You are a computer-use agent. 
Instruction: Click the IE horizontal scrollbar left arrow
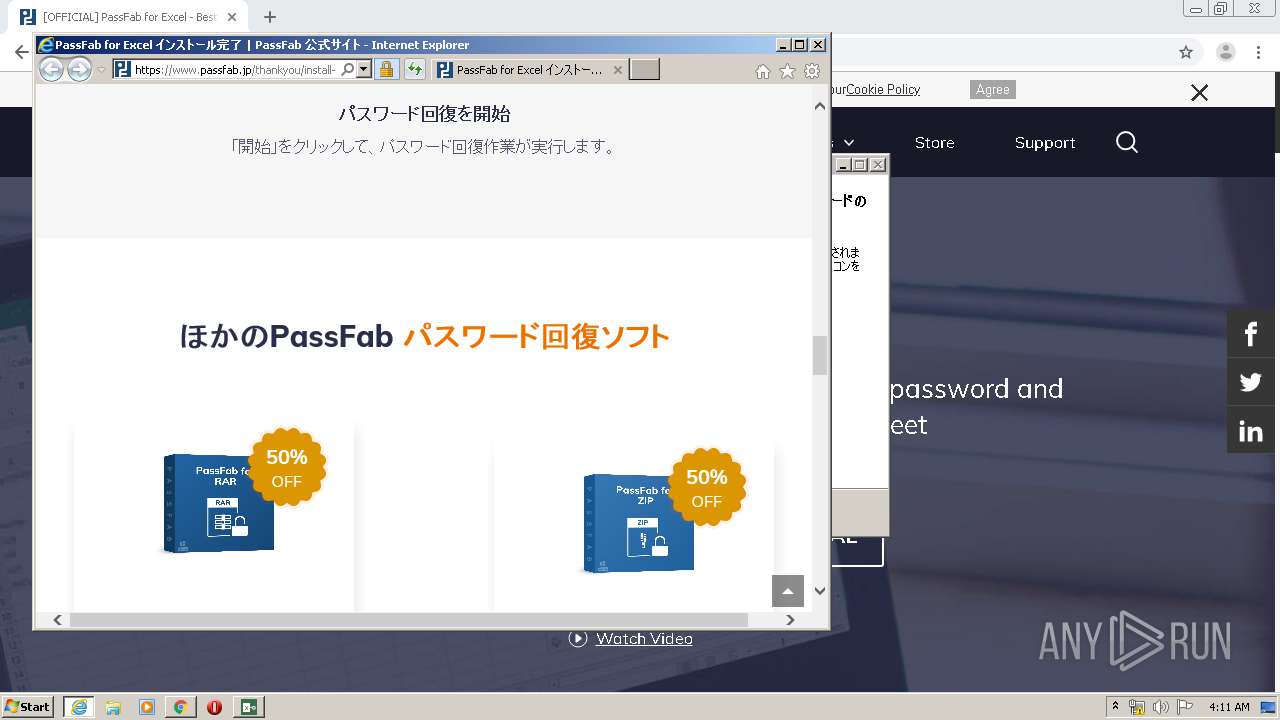tap(57, 620)
